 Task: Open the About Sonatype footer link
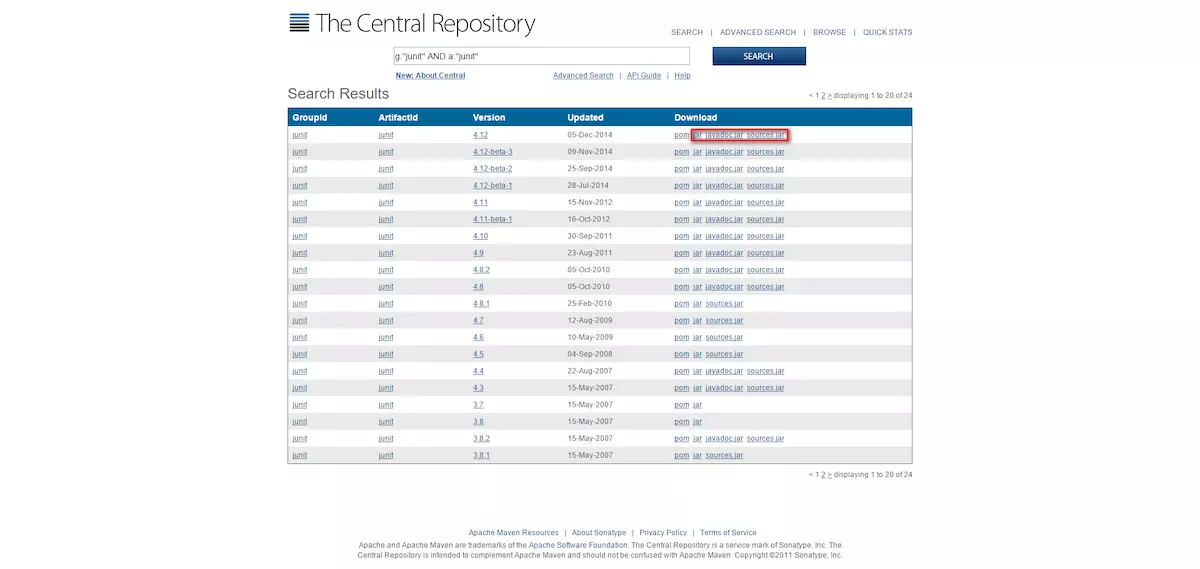[599, 533]
